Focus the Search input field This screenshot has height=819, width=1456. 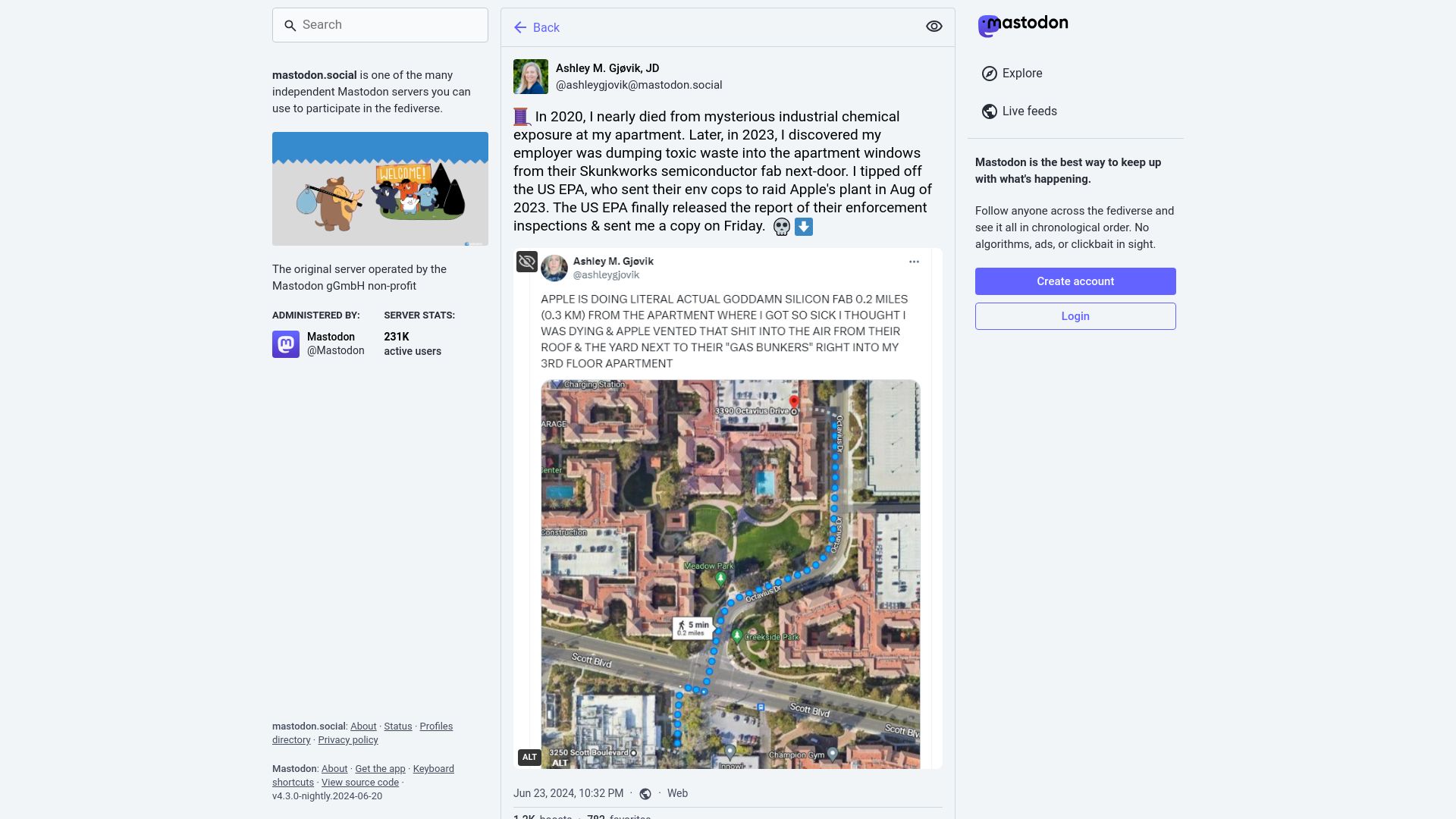tap(380, 25)
